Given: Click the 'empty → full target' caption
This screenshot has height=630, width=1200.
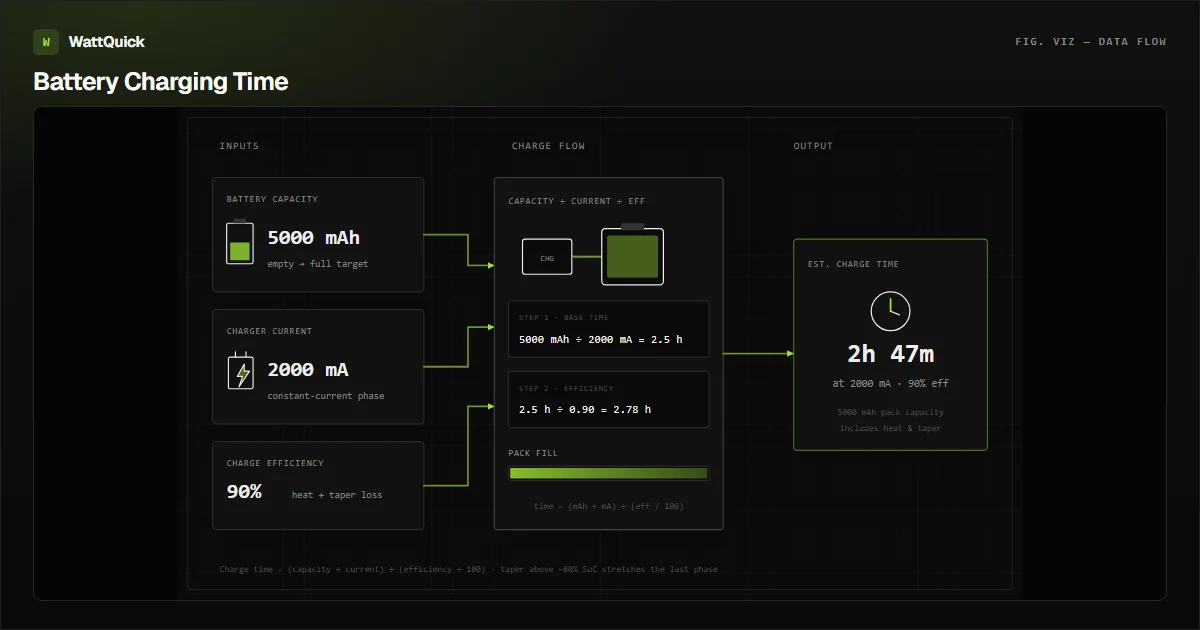Looking at the screenshot, I should (317, 264).
